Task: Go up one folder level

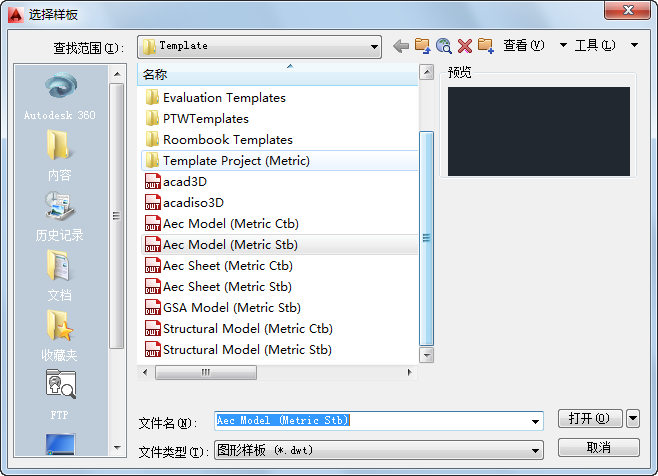Action: click(x=422, y=46)
